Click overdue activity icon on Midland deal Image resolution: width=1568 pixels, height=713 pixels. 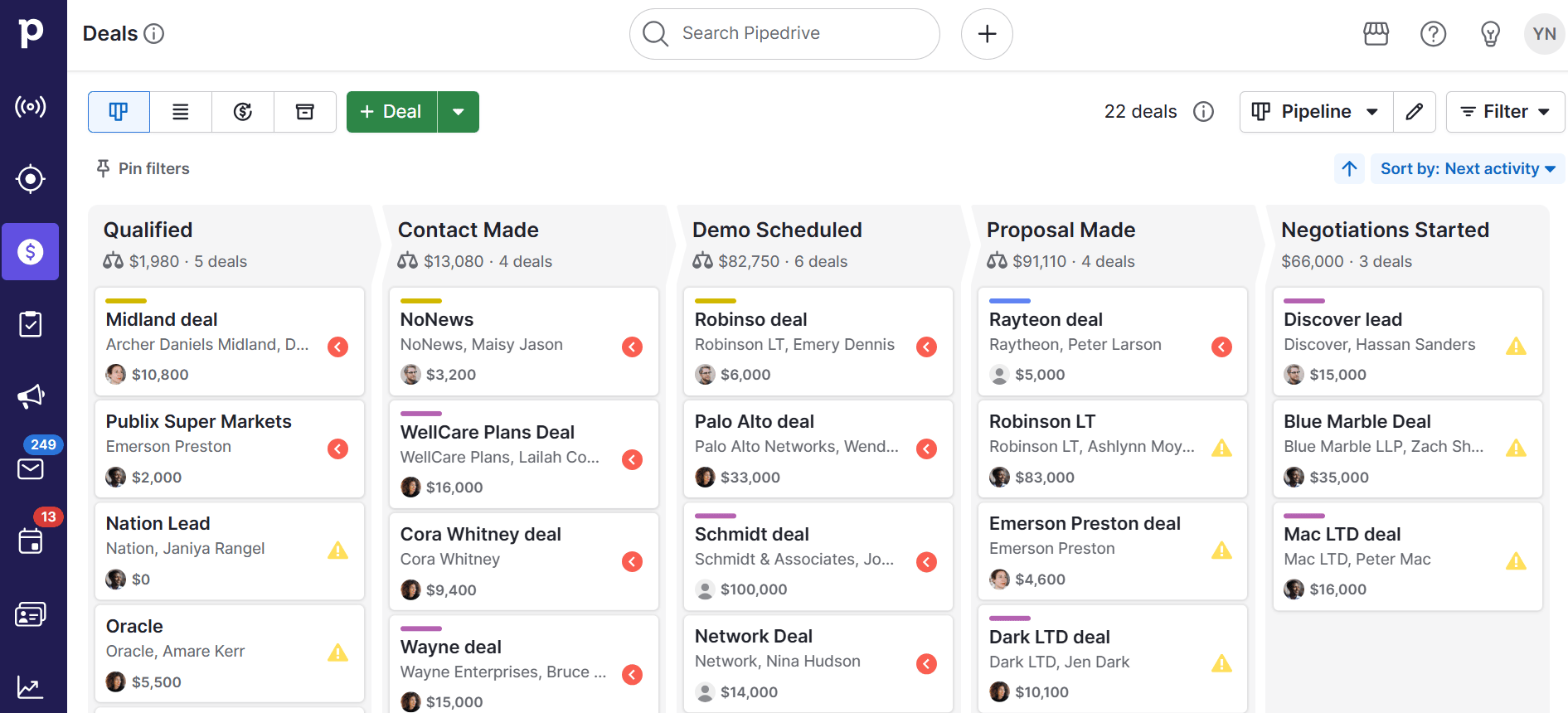pyautogui.click(x=337, y=347)
